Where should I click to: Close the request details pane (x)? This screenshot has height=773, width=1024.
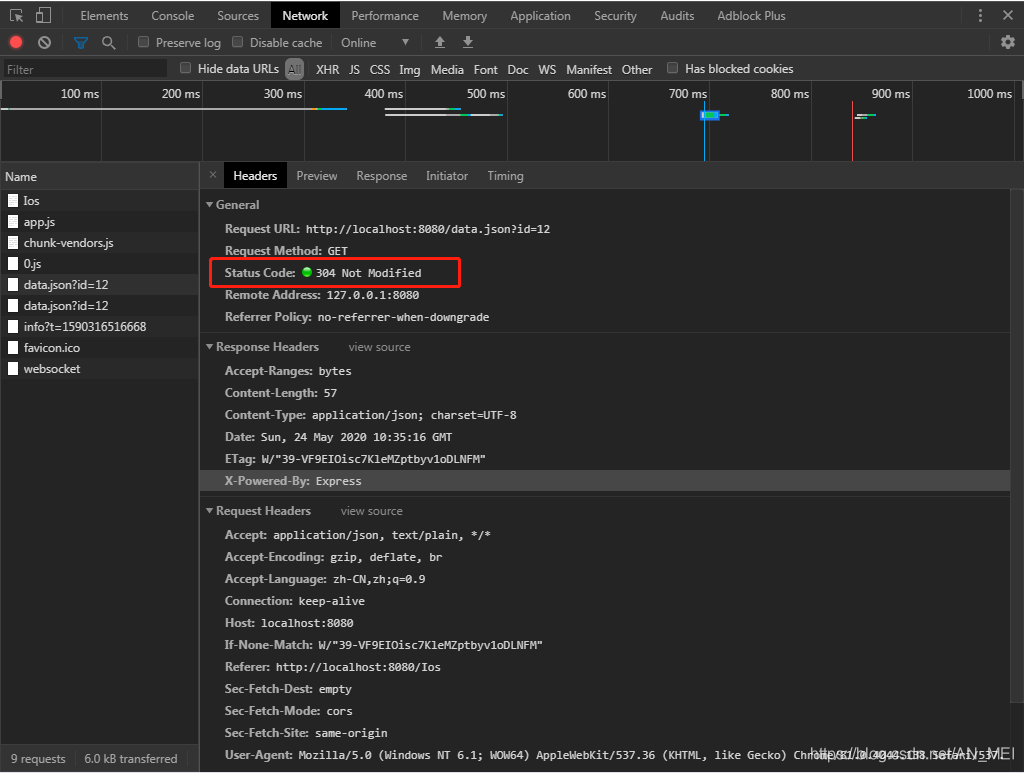213,175
